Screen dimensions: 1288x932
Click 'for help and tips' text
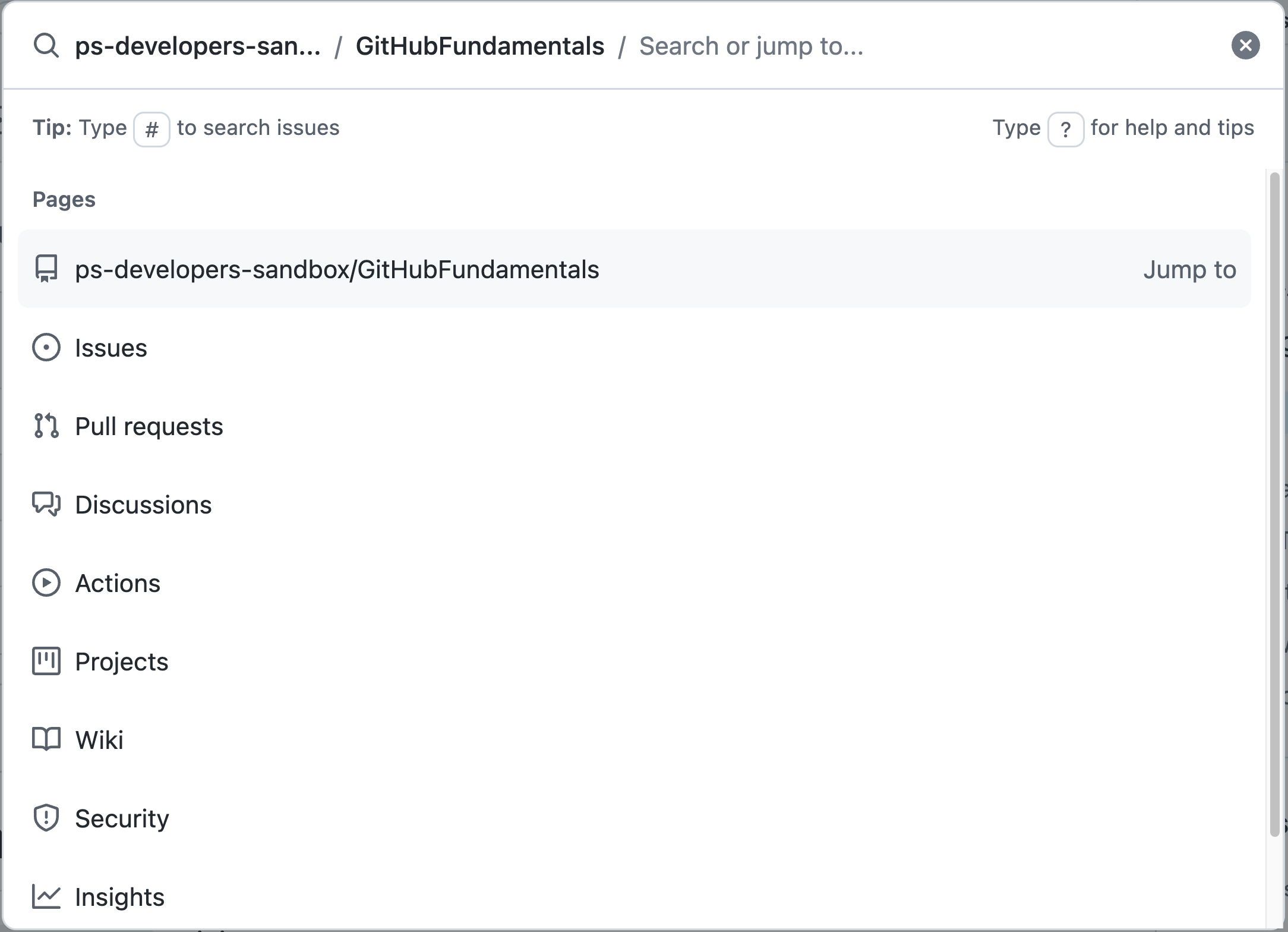point(1172,128)
